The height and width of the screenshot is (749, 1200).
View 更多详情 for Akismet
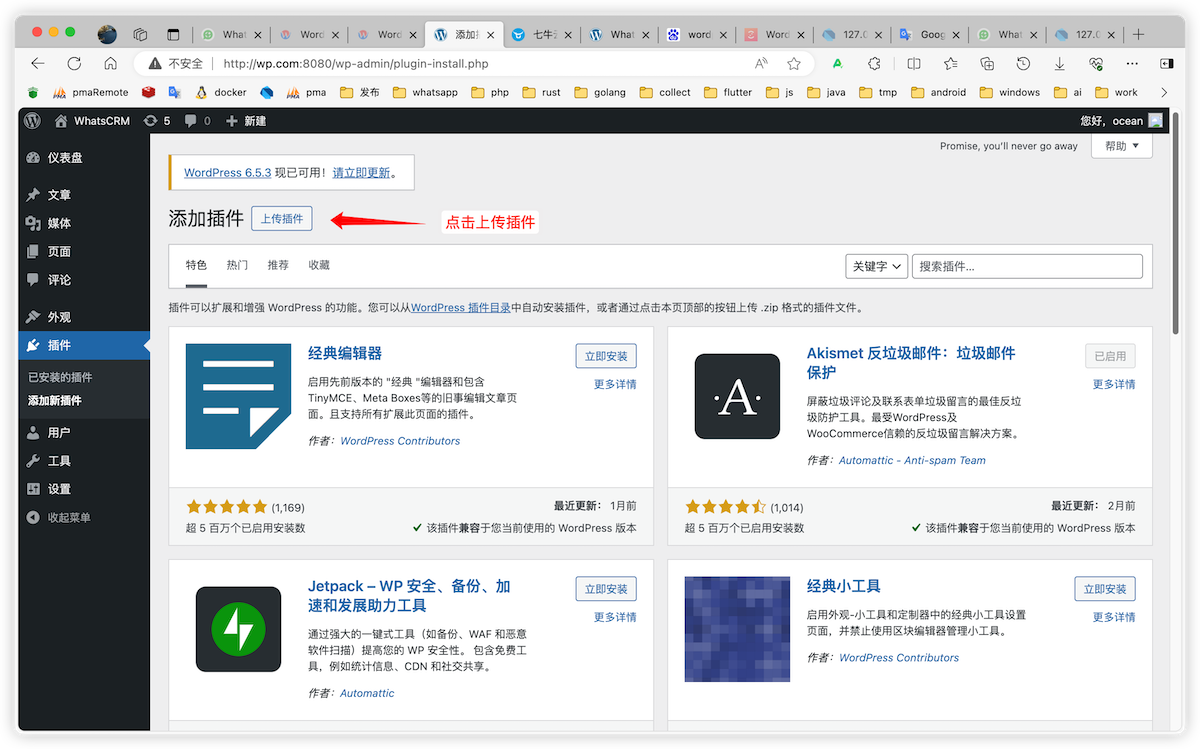[x=1114, y=384]
